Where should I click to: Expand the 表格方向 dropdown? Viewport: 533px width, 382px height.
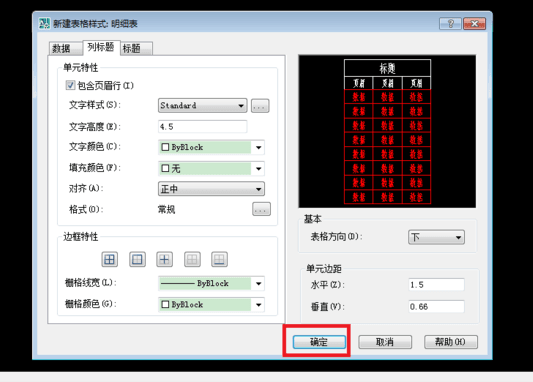click(x=436, y=237)
